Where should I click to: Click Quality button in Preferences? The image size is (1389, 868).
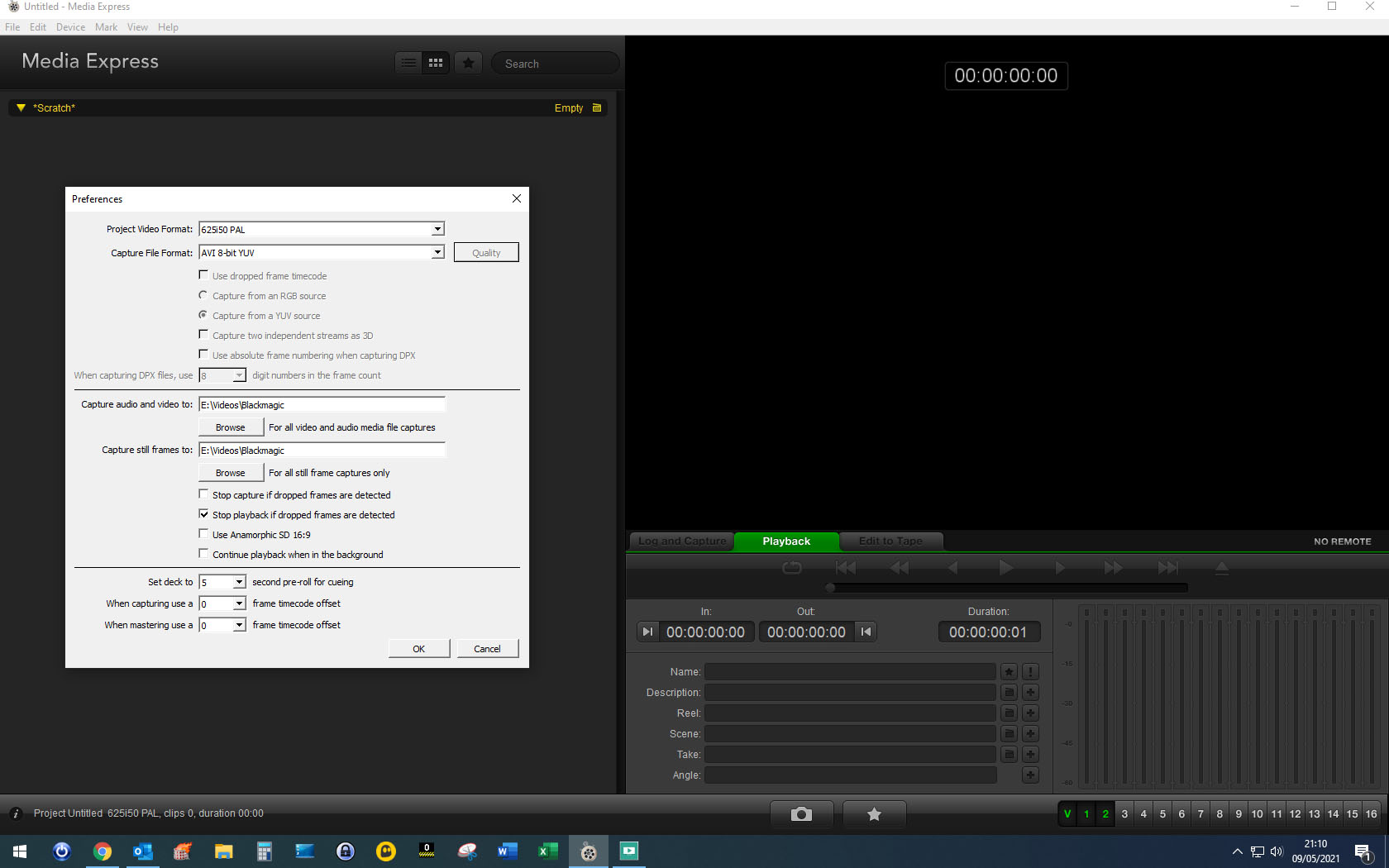point(486,252)
